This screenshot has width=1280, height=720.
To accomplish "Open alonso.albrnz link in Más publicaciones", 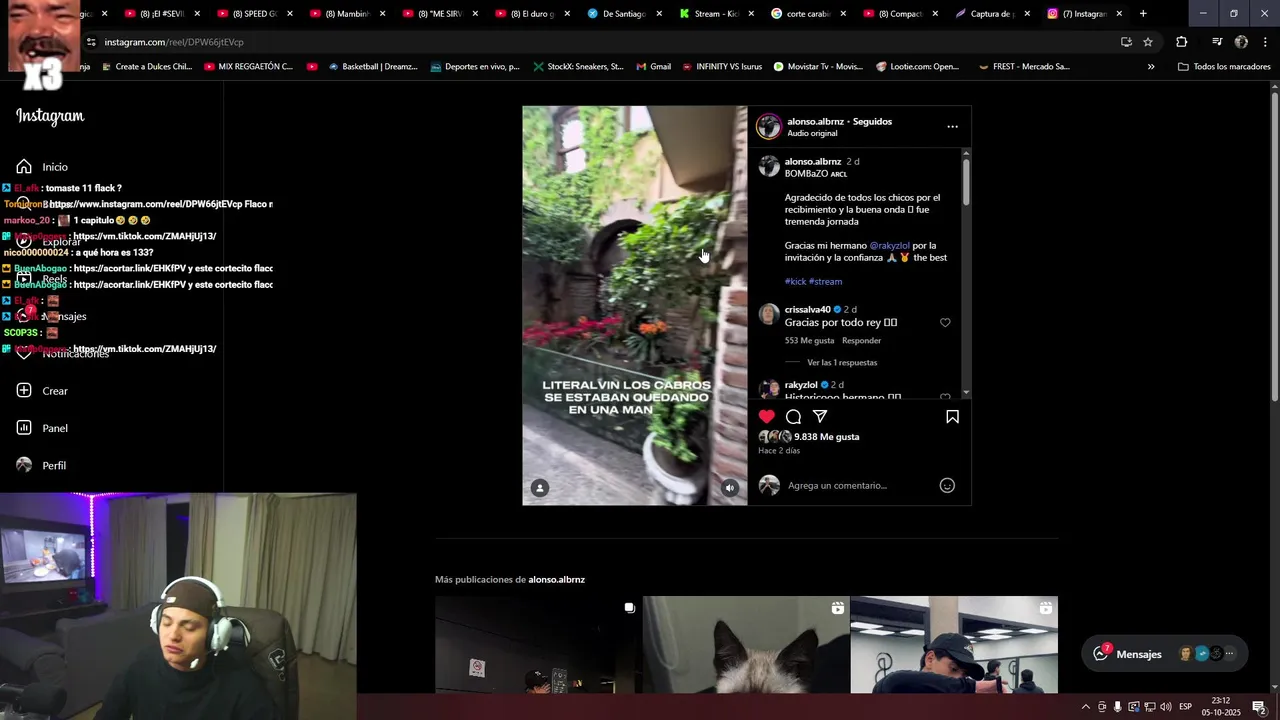I will click(556, 580).
